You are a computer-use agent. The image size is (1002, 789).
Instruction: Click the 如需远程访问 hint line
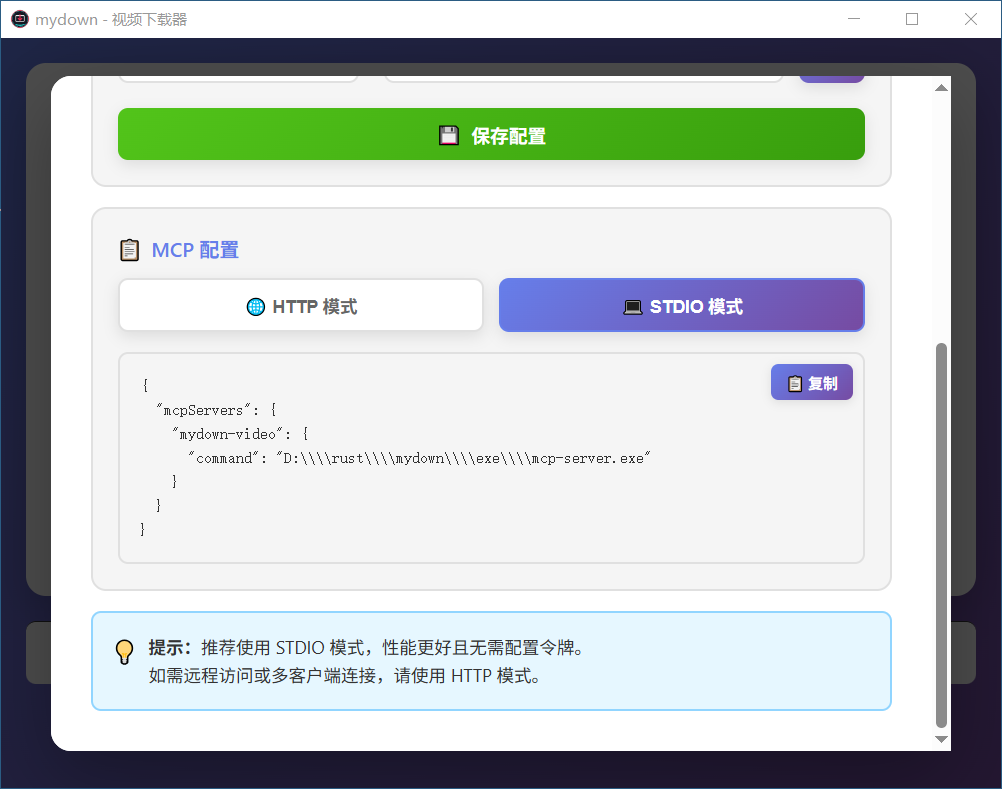click(344, 675)
